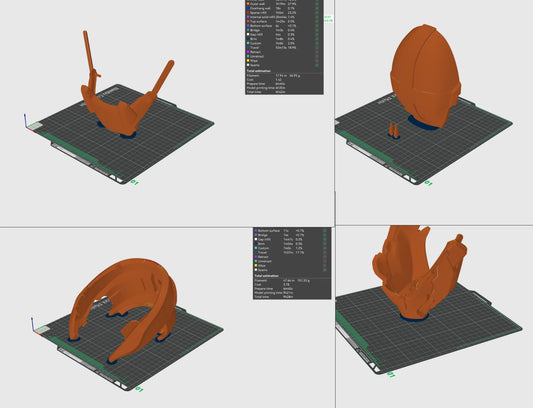This screenshot has width=533, height=408.
Task: Click the orange Outer wall color swatch
Action: 248,4
